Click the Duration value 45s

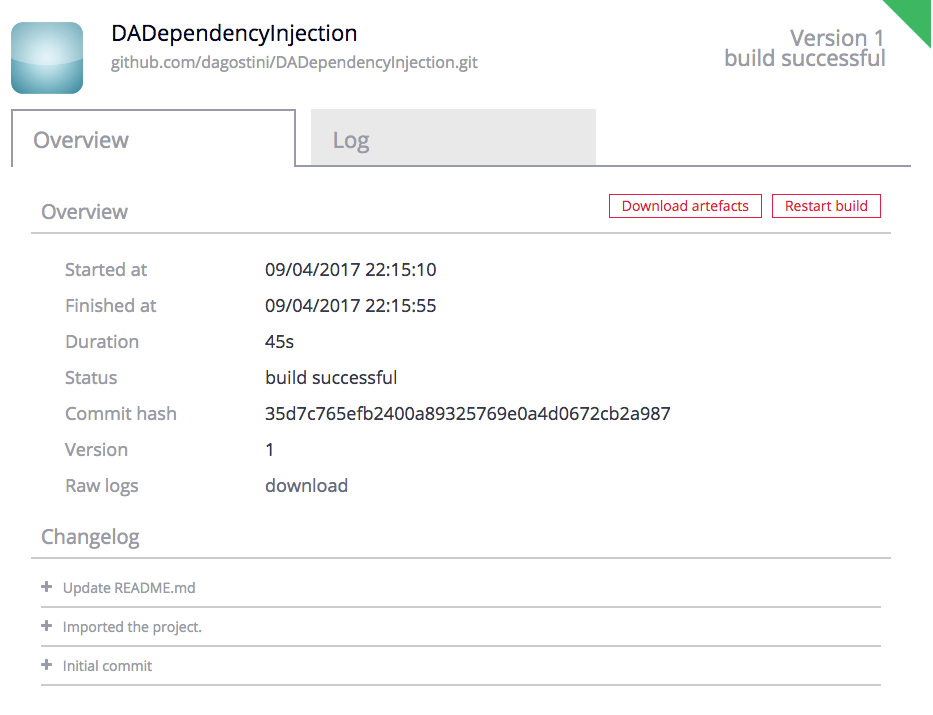[x=279, y=342]
